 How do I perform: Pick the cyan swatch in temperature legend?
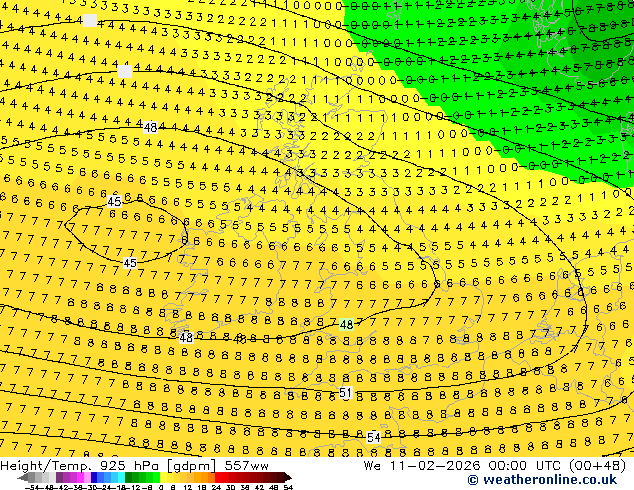coord(121,477)
